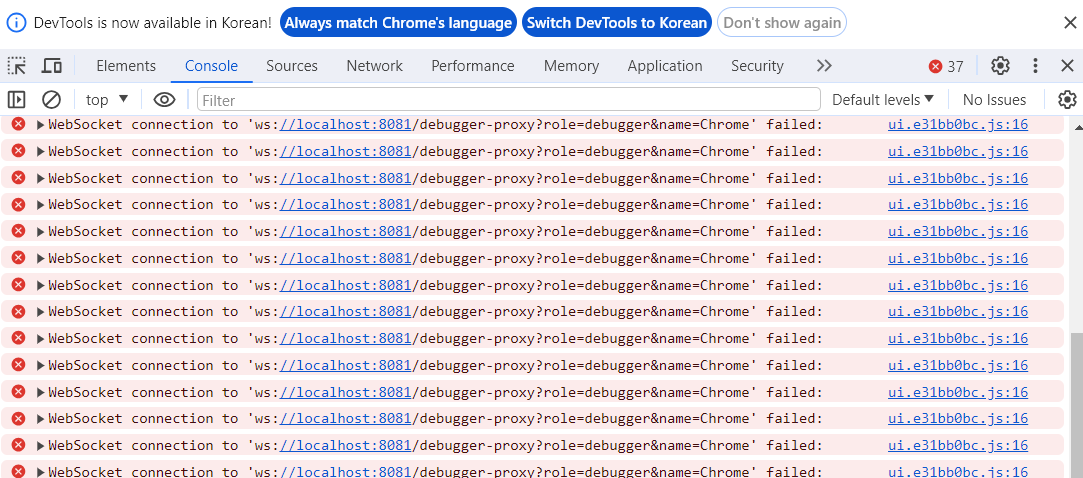Click the No Issues indicator
This screenshot has height=478, width=1083.
point(995,99)
